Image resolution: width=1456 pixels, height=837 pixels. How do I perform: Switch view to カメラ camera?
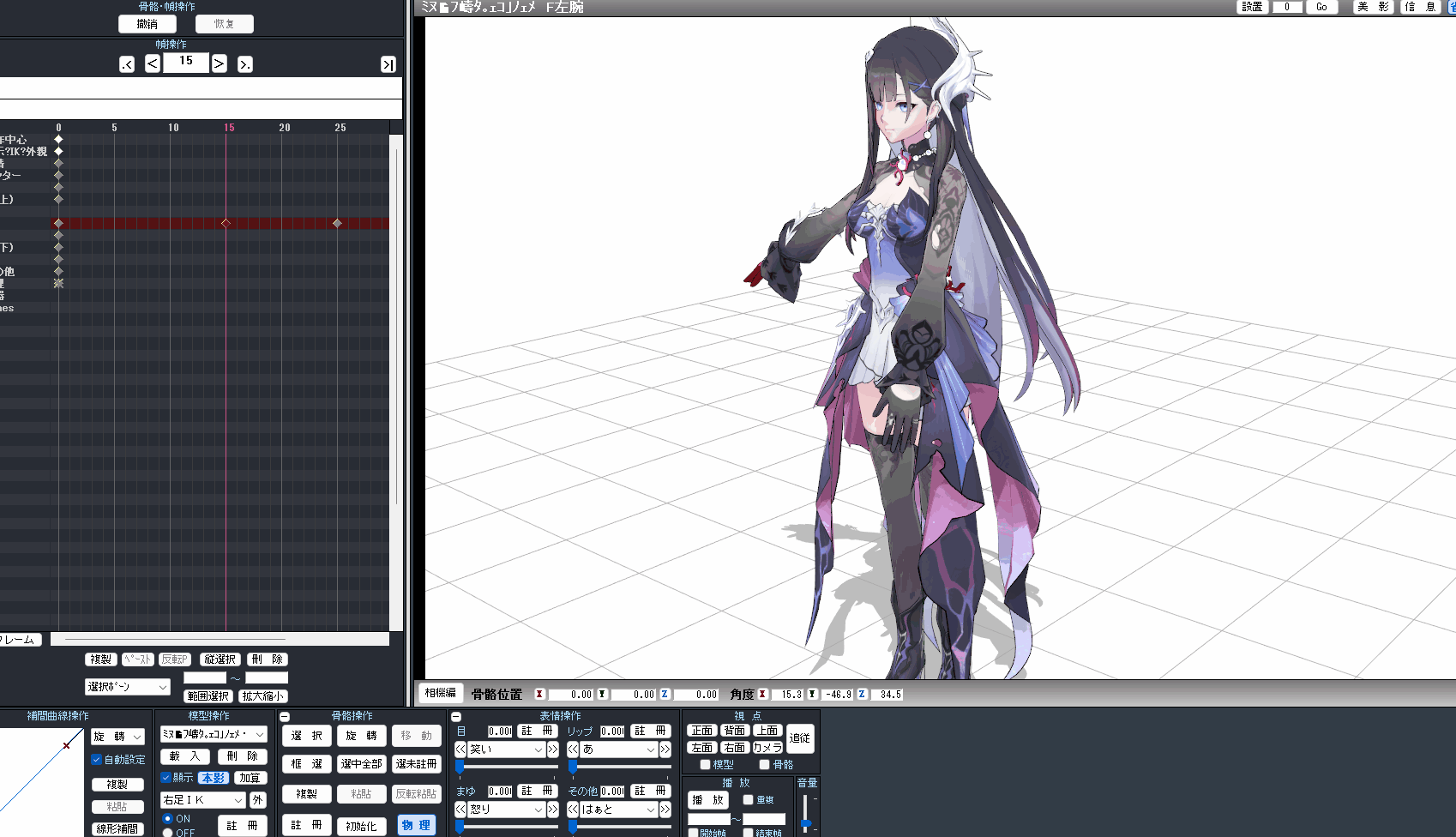tap(767, 748)
